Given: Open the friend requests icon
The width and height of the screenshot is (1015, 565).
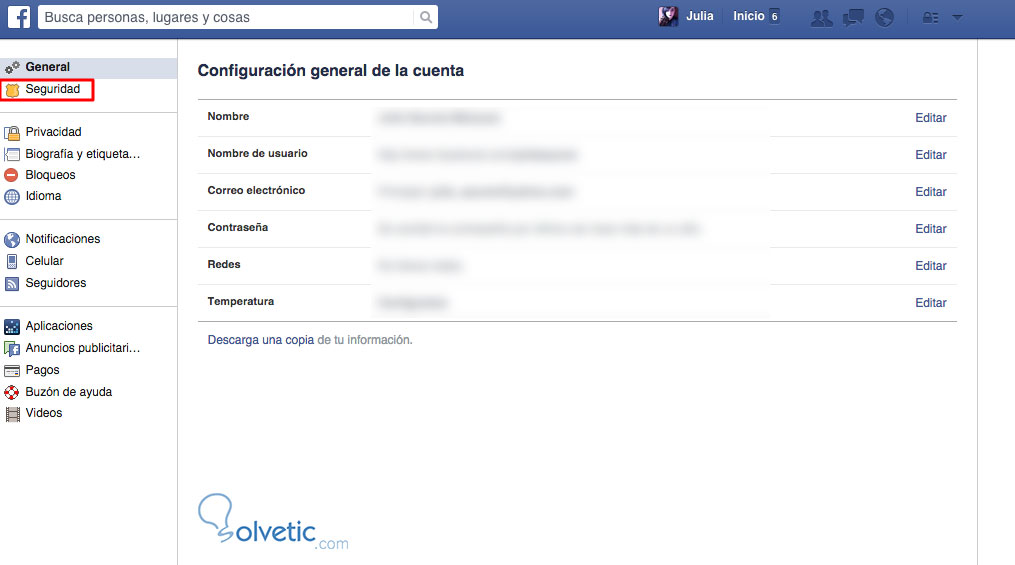Looking at the screenshot, I should click(x=821, y=17).
